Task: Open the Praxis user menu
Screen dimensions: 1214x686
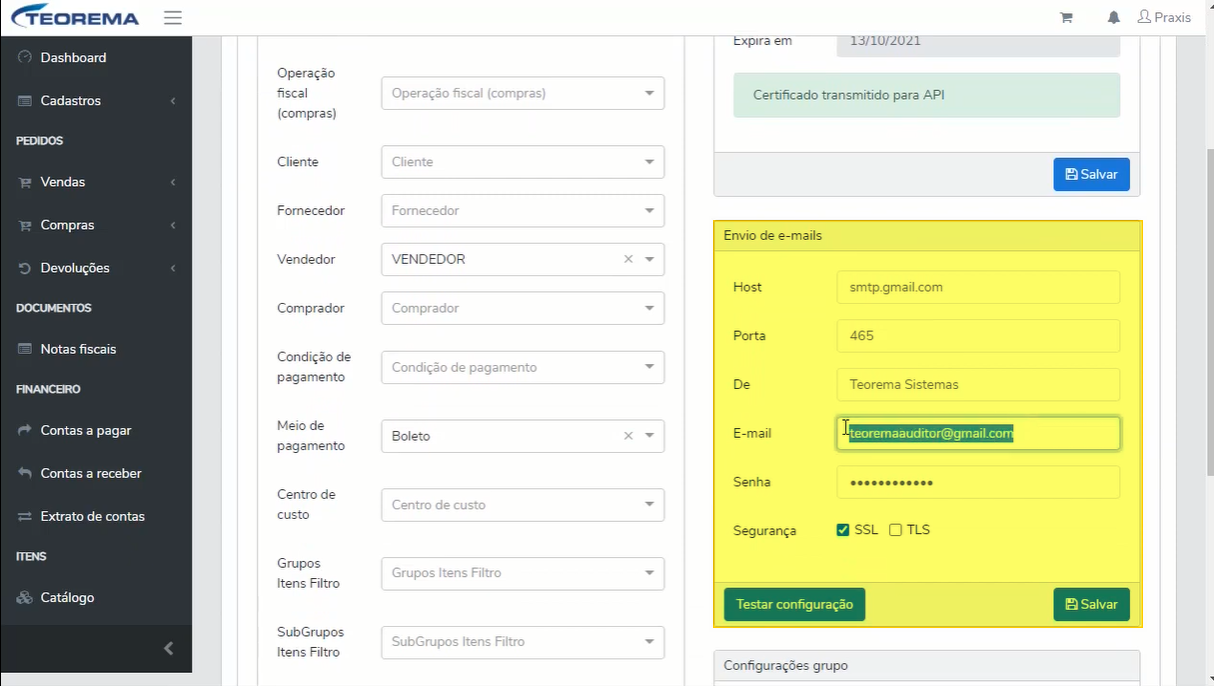Action: click(1164, 18)
